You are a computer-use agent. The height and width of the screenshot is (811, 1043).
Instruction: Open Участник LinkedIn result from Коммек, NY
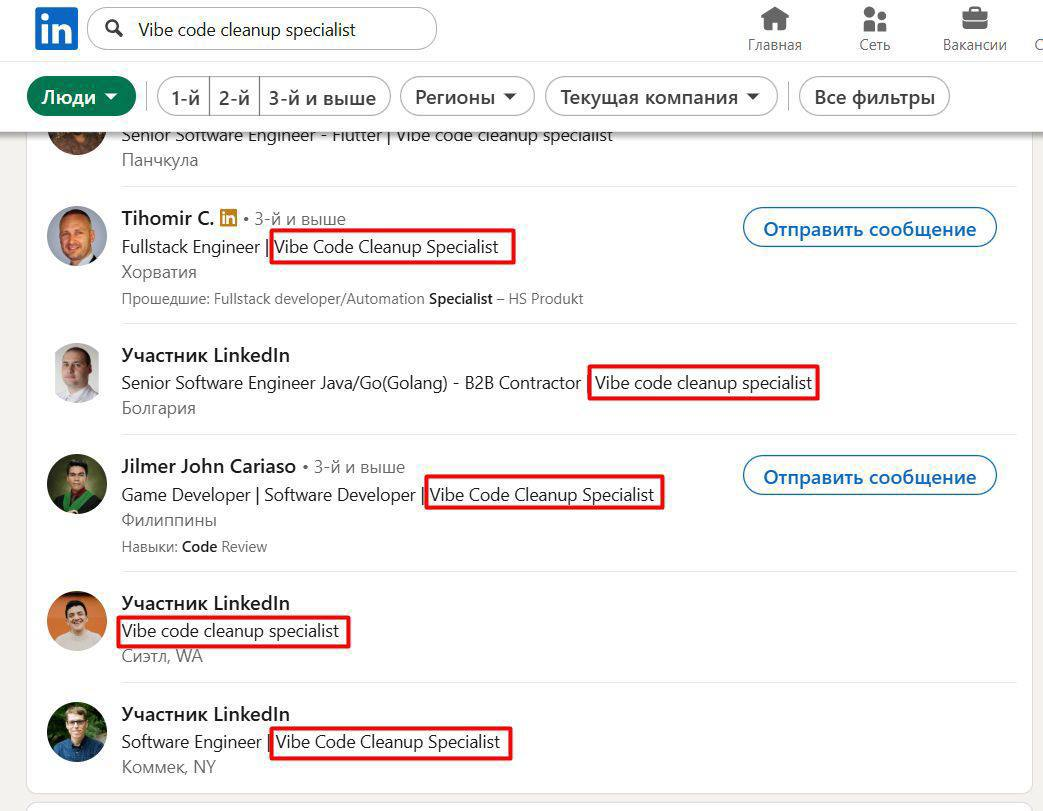pos(206,715)
